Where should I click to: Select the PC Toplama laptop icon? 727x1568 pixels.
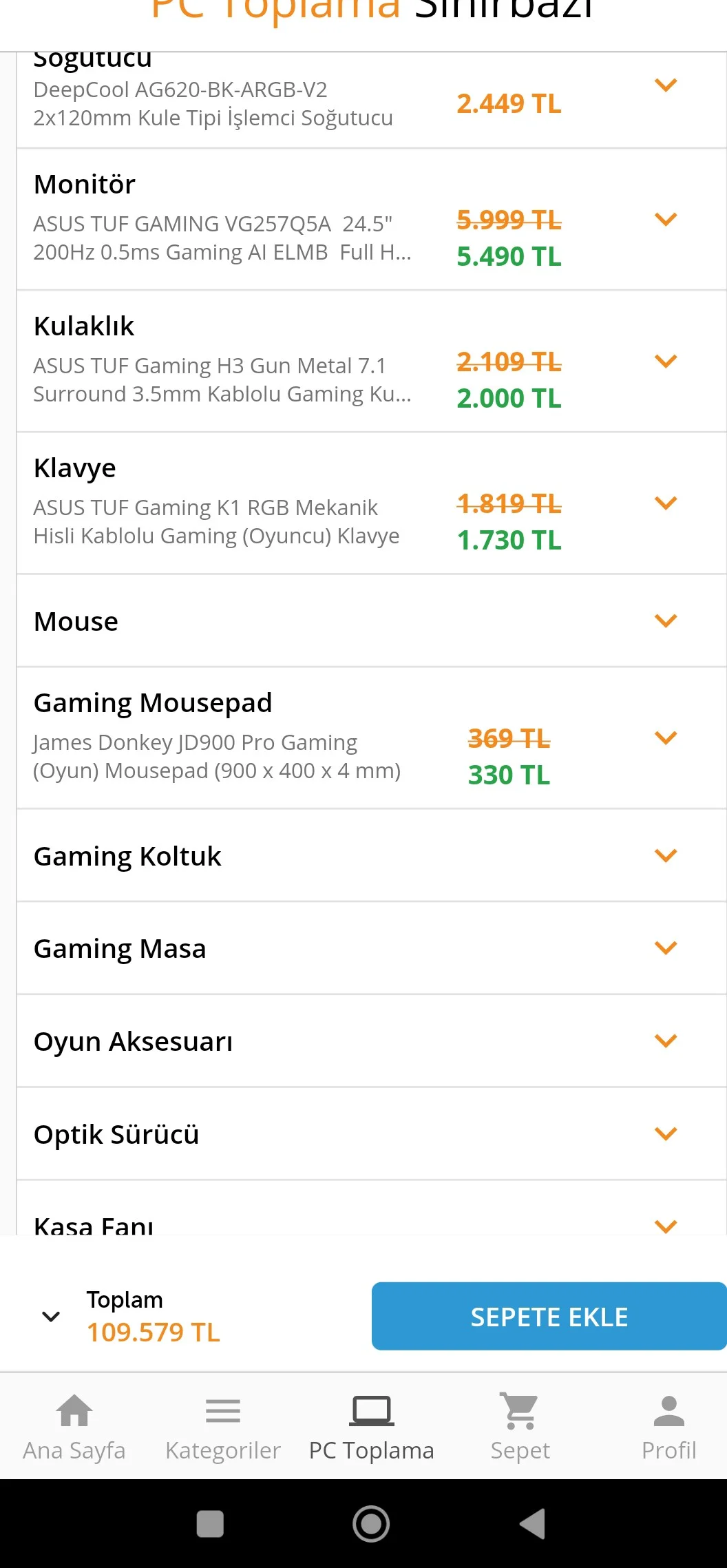tap(371, 1411)
